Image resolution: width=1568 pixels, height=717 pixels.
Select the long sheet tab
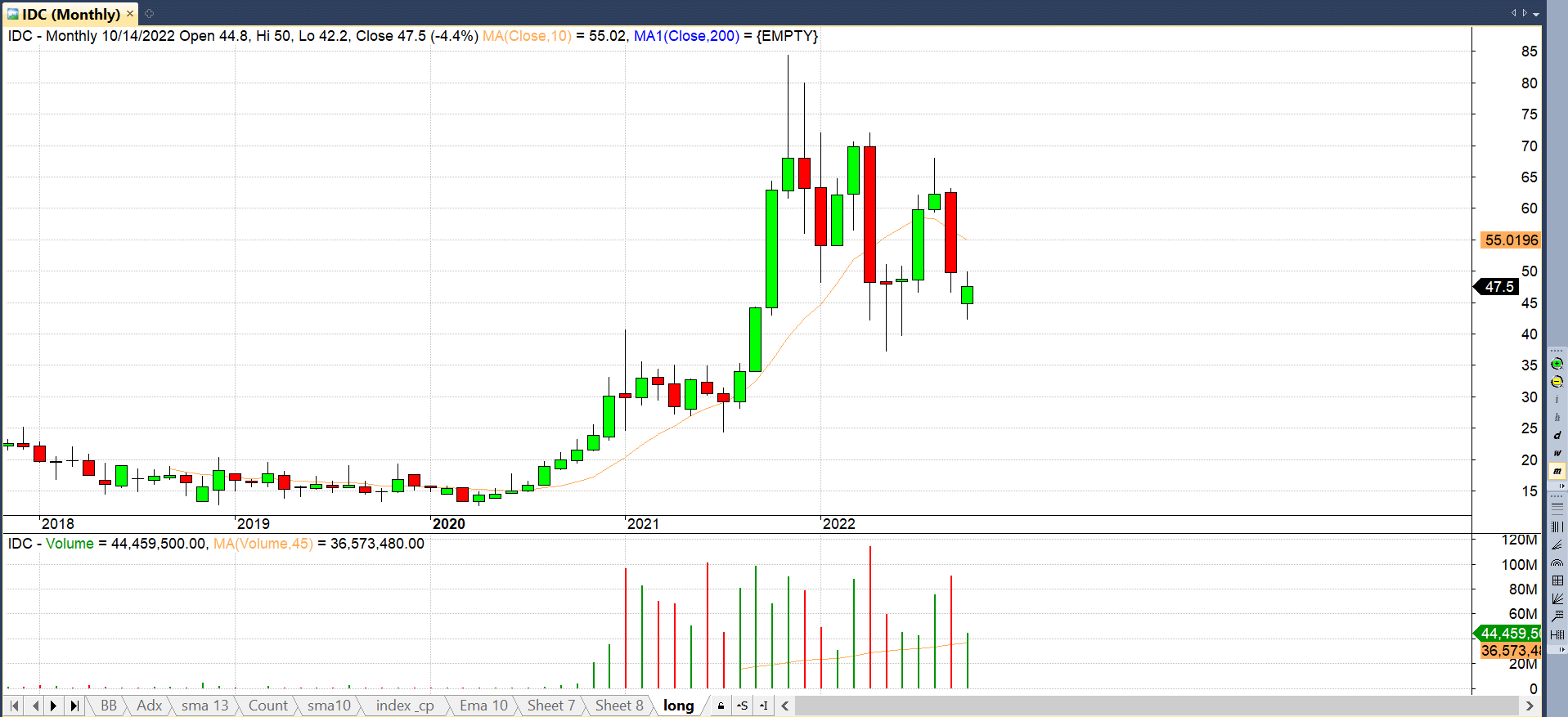click(679, 706)
